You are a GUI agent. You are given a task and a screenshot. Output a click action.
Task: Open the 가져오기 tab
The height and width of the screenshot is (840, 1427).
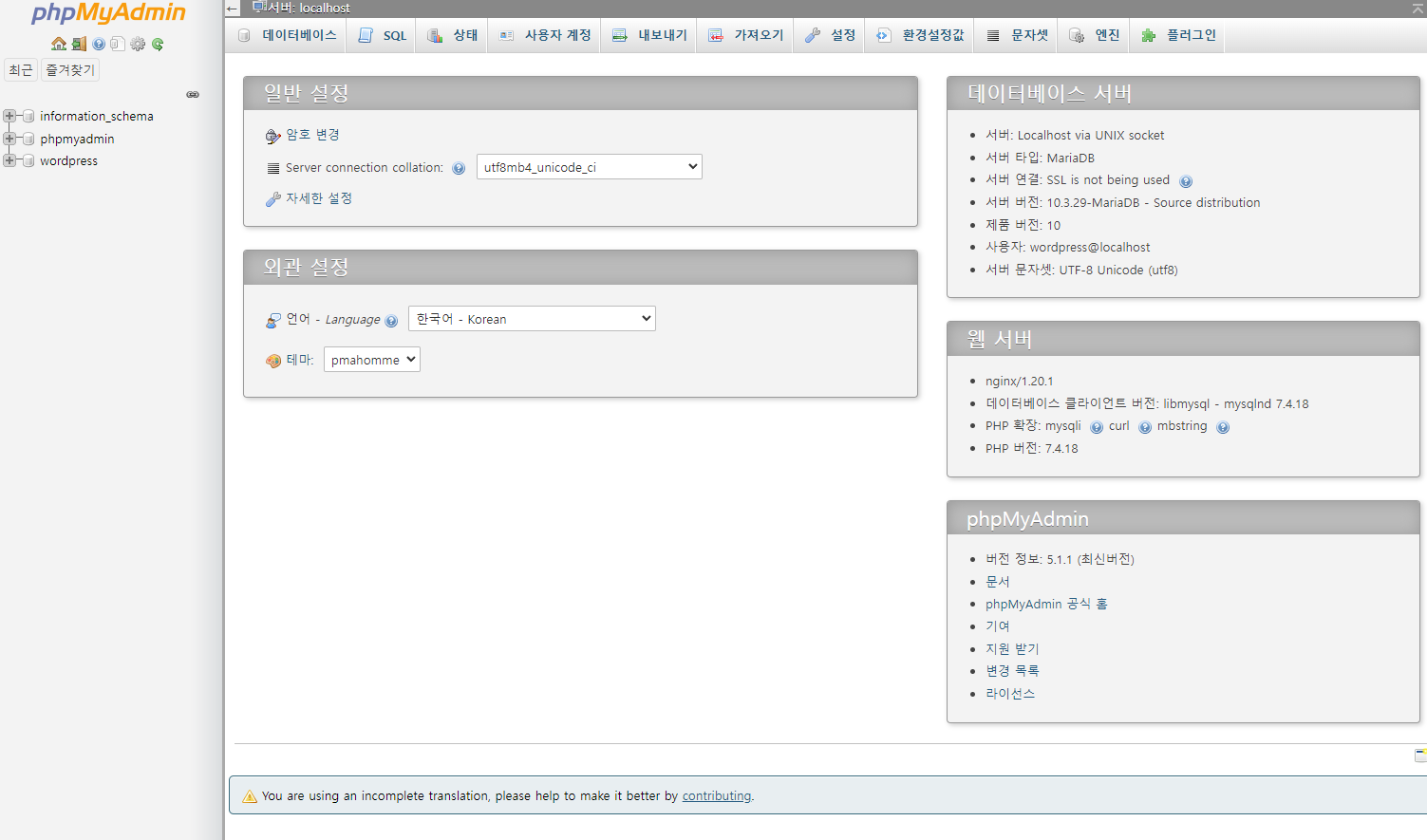[x=745, y=35]
